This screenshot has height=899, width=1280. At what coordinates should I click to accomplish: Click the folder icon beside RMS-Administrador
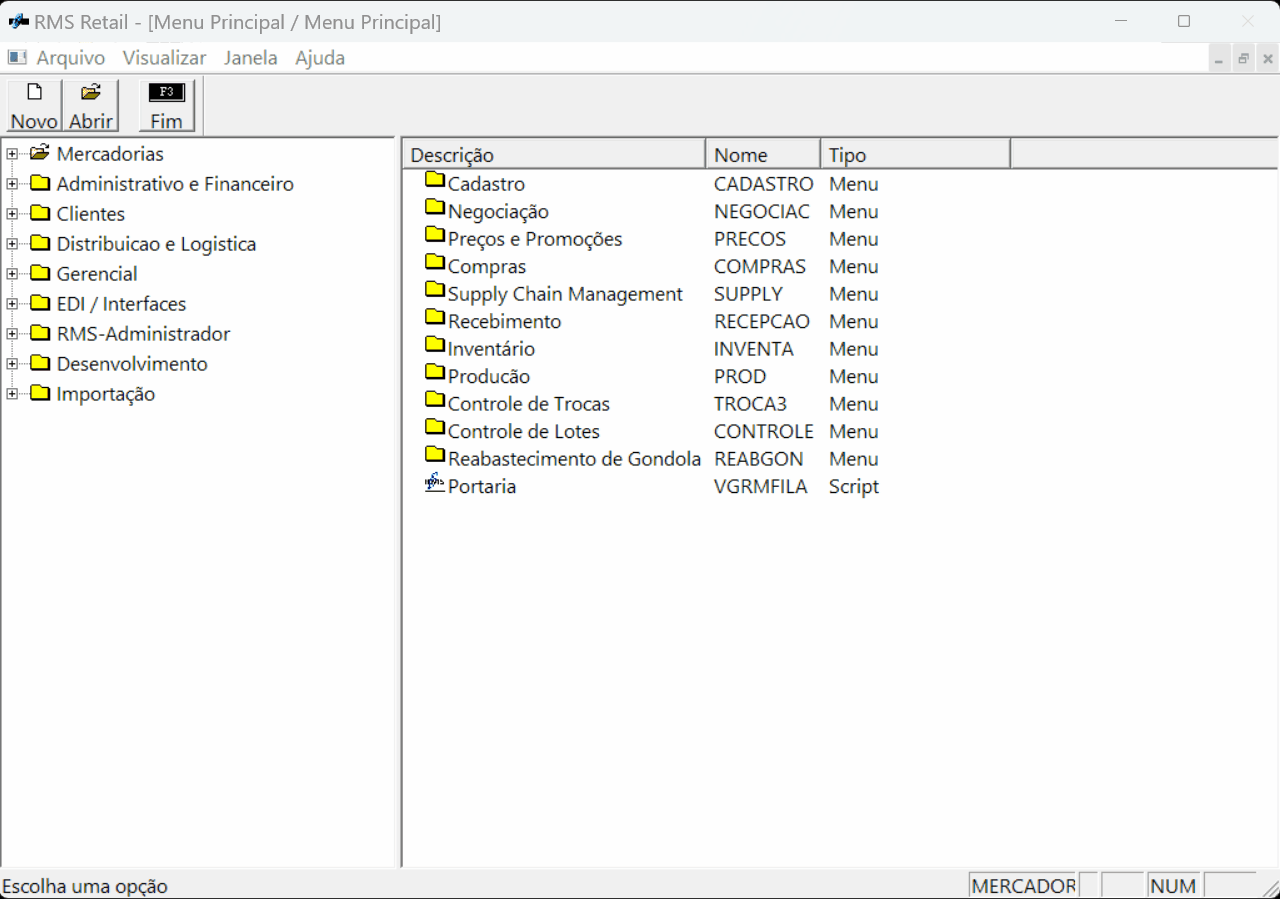pos(40,333)
